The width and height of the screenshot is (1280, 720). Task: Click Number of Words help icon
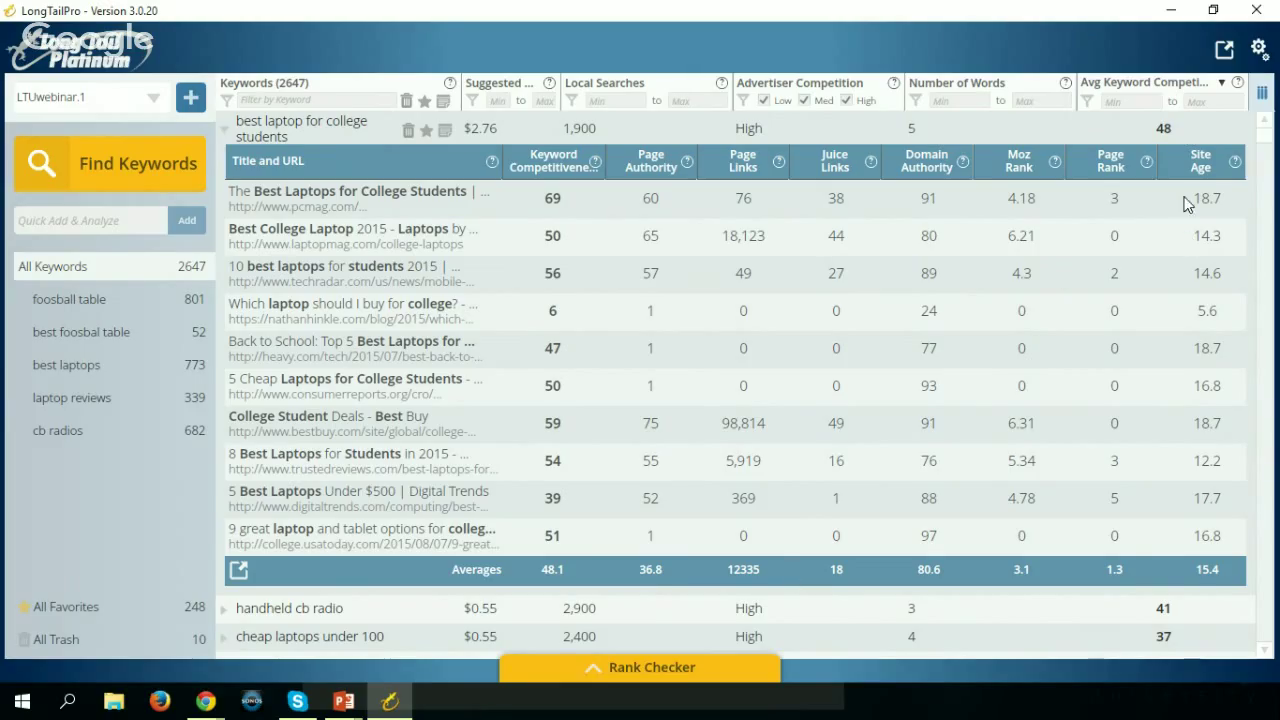click(1066, 83)
